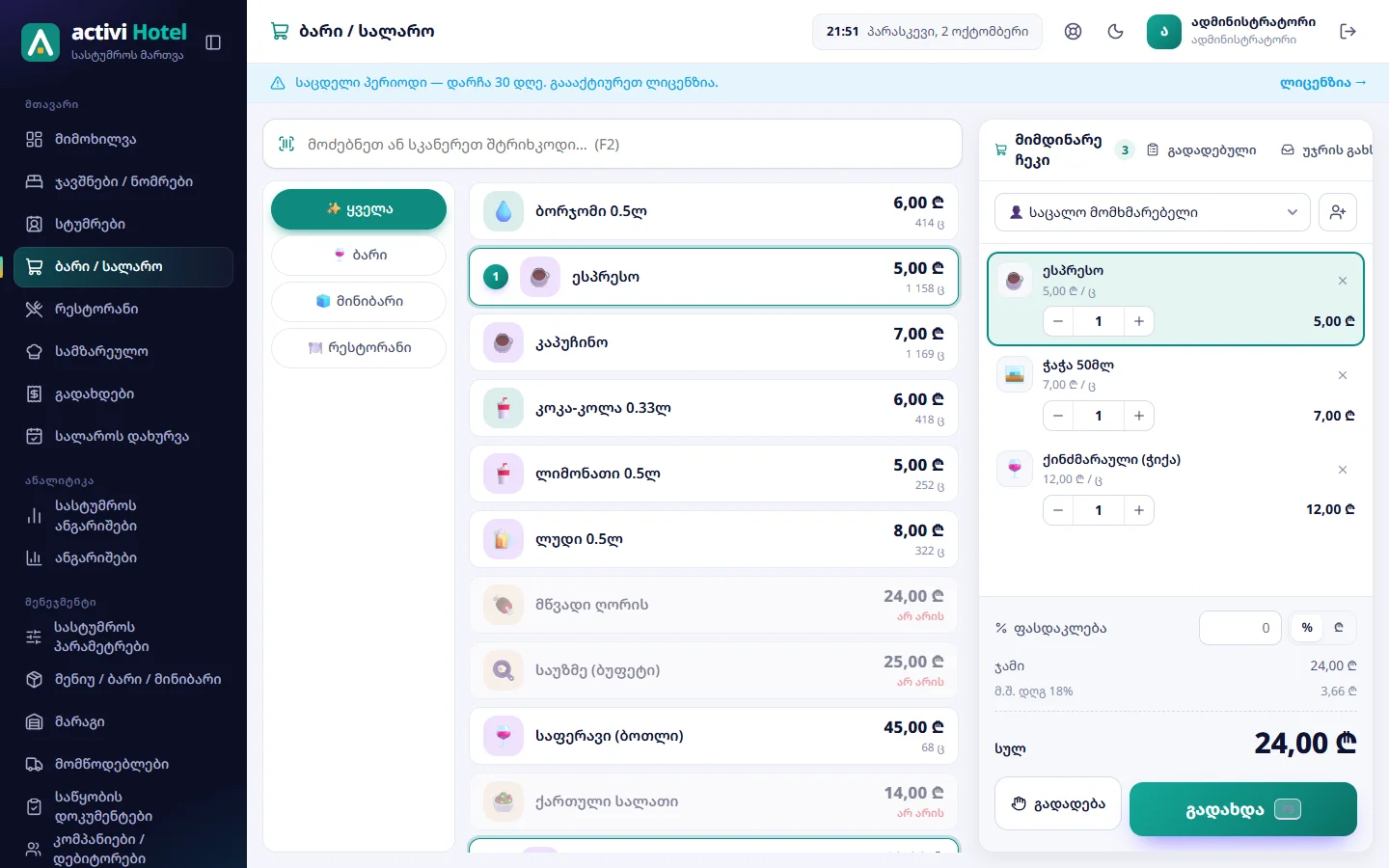Open რესტორანი section in sidebar
This screenshot has height=868, width=1389.
coord(123,310)
